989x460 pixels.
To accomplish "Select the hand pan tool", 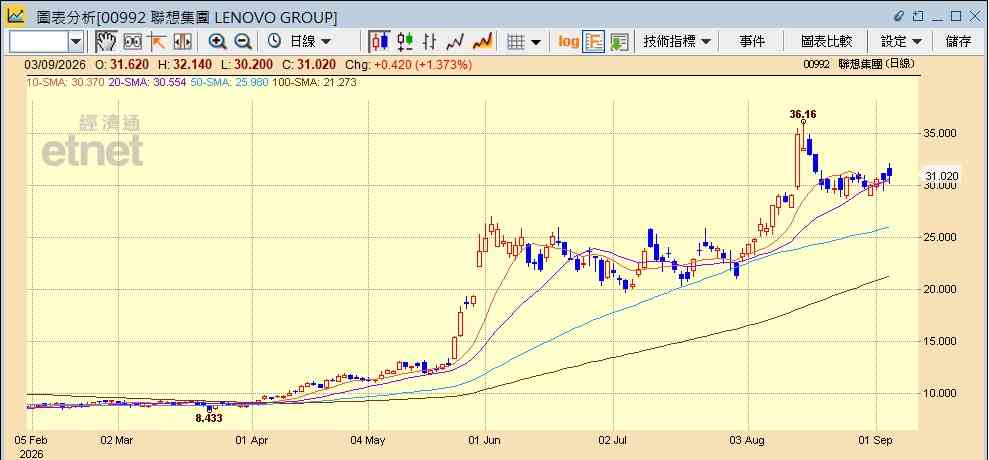I will tap(106, 42).
